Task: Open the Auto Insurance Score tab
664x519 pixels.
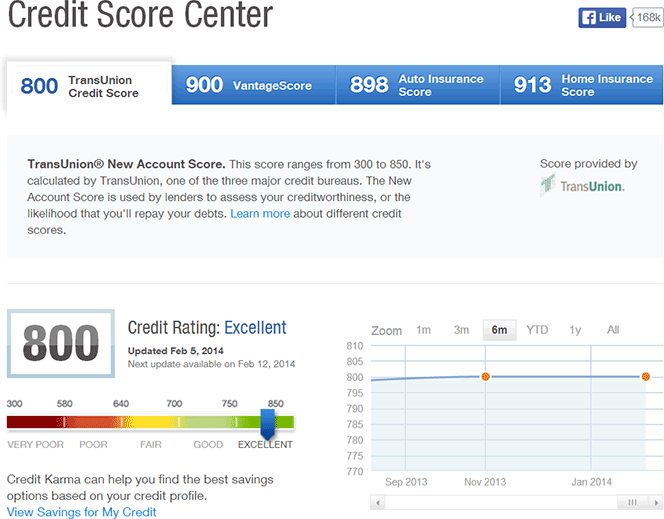Action: pos(418,85)
